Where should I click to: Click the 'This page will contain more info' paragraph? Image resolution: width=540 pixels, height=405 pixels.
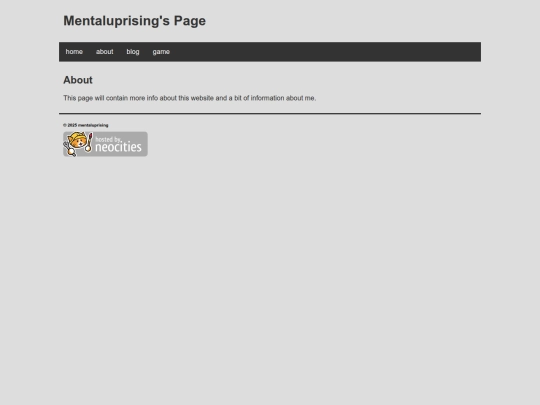(x=189, y=98)
